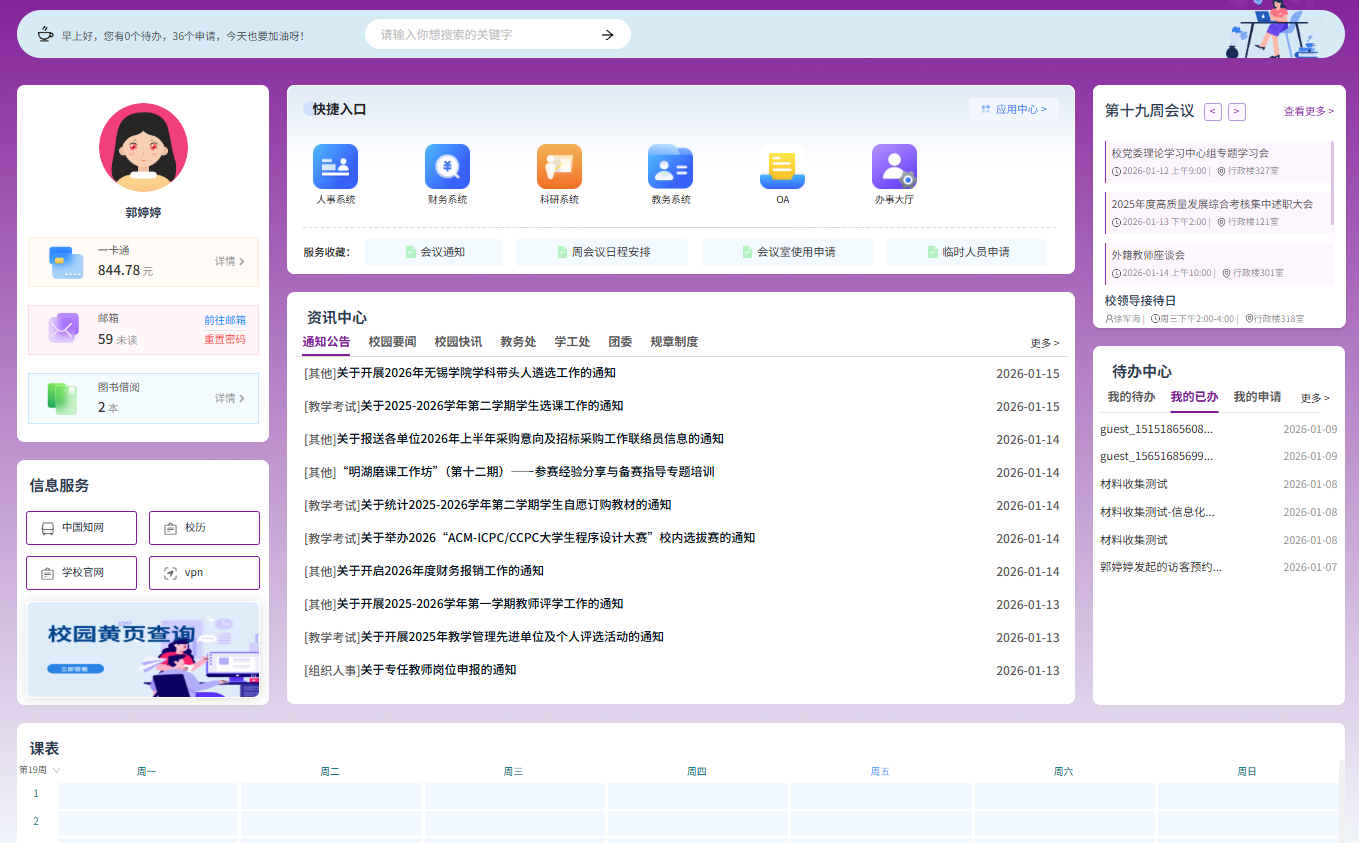Open the 教务系统 icon

coord(670,167)
